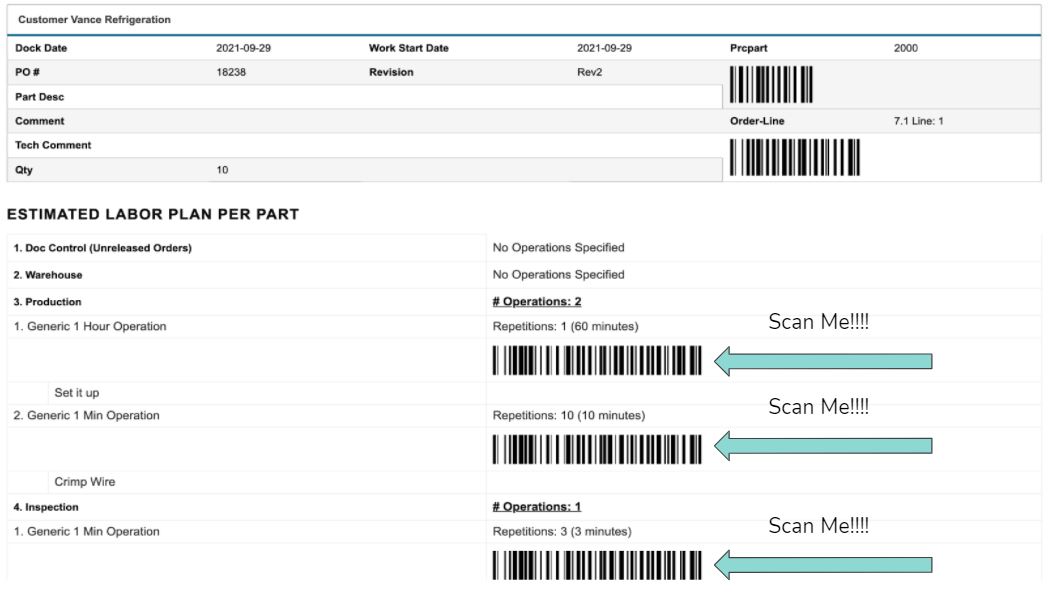Select the PO number 18238
Image resolution: width=1049 pixels, height=600 pixels.
pyautogui.click(x=231, y=72)
